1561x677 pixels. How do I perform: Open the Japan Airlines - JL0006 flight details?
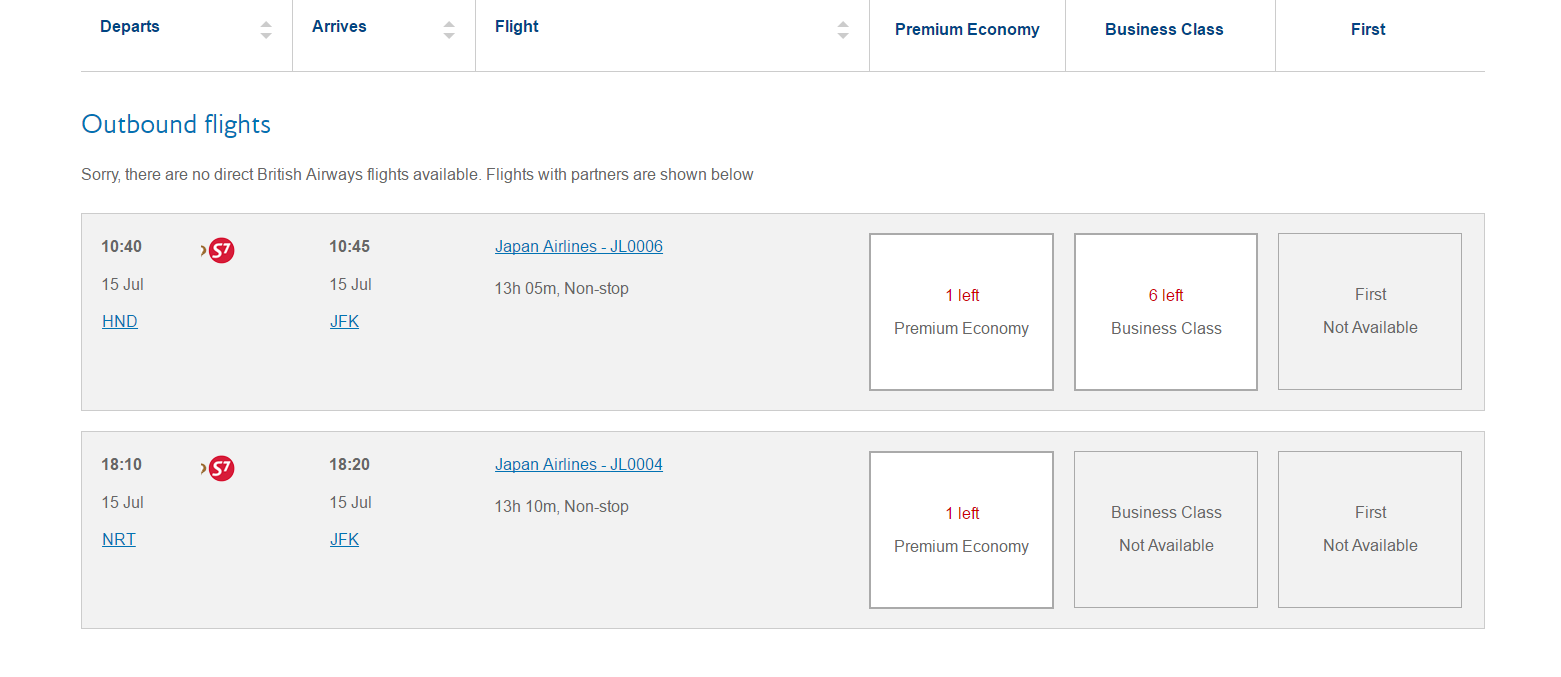coord(579,246)
